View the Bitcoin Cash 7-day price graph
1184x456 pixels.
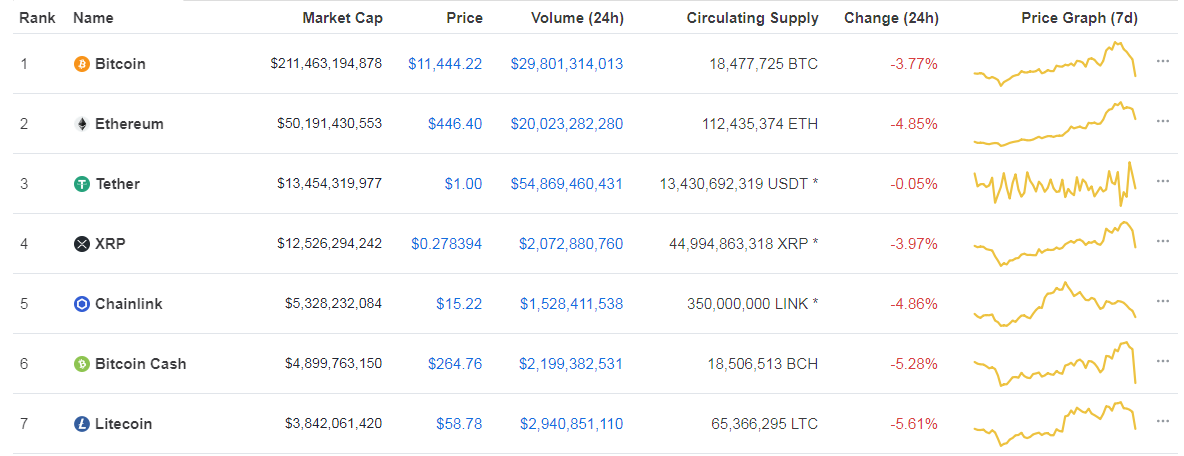(1055, 364)
